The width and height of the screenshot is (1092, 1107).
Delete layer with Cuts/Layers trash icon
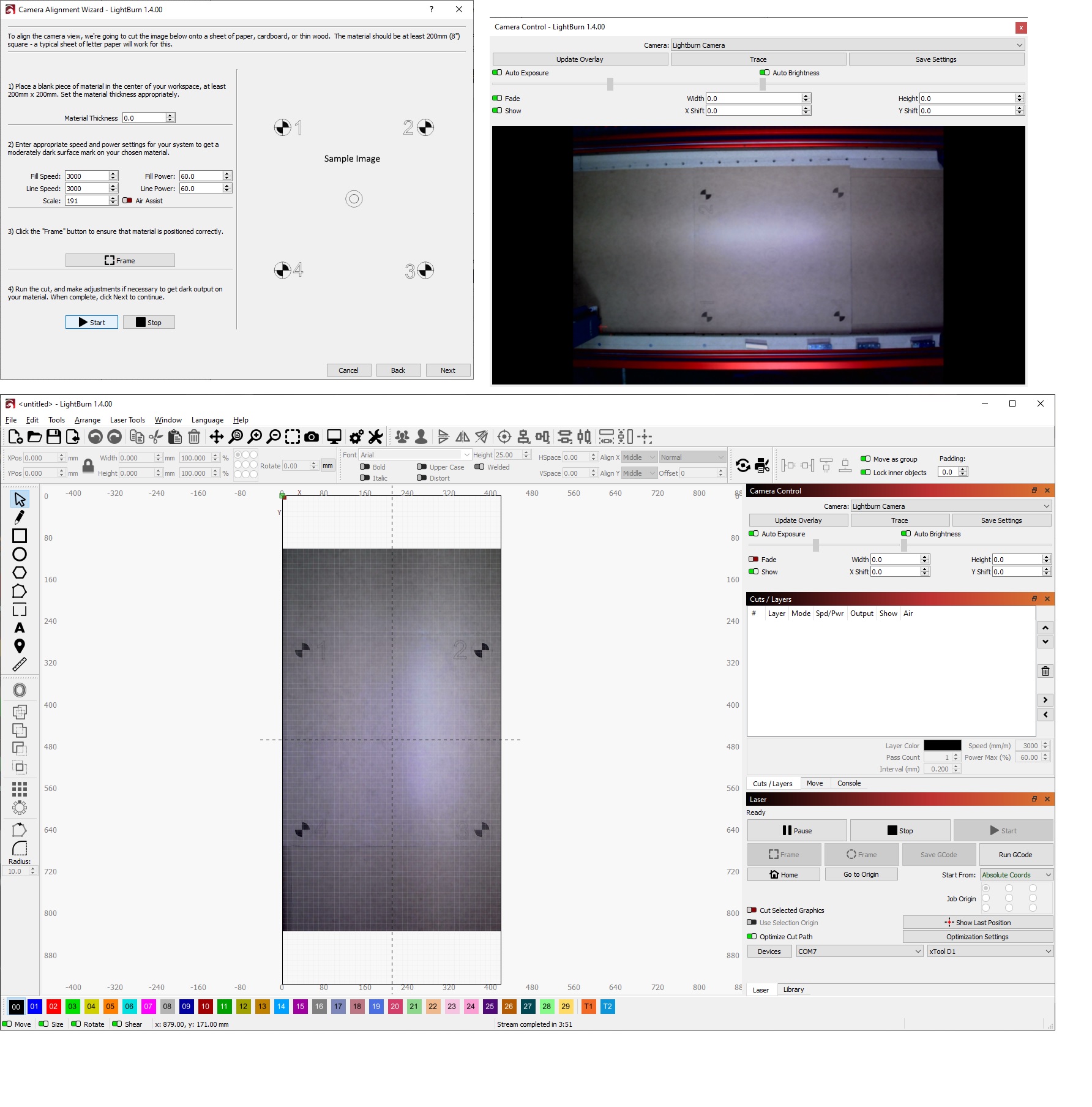(1045, 671)
